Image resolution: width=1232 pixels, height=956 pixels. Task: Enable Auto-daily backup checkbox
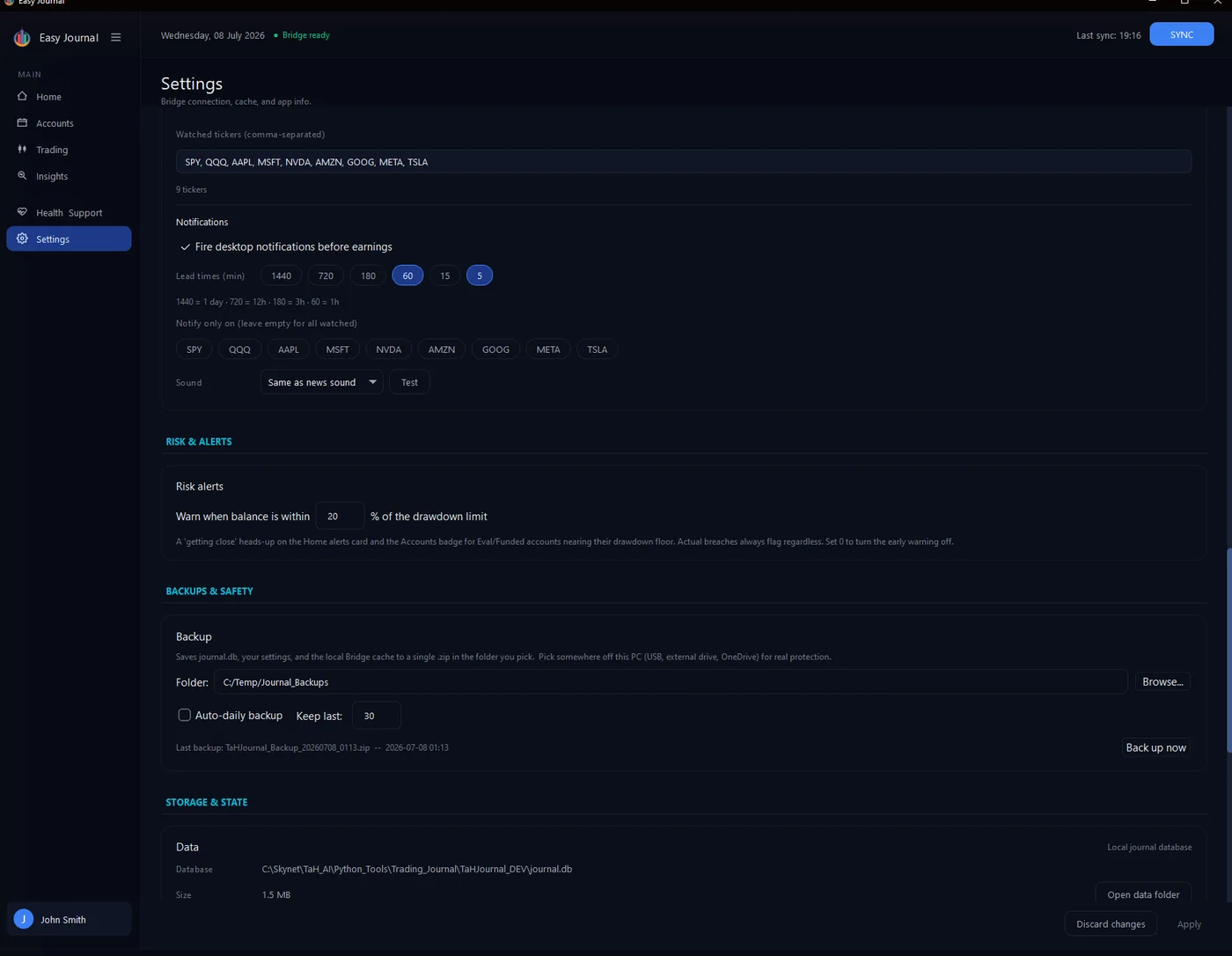(x=184, y=715)
